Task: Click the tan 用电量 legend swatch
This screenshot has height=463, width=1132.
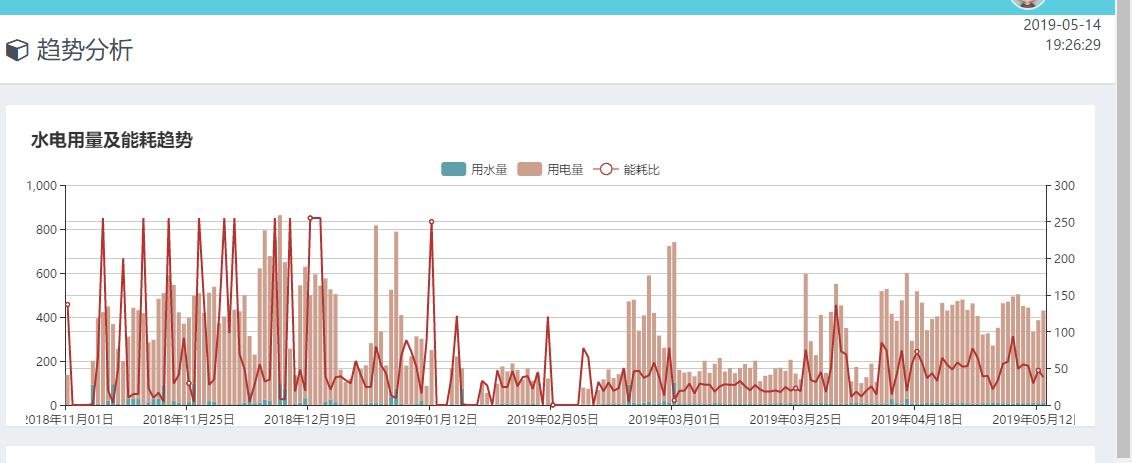Action: pos(529,169)
